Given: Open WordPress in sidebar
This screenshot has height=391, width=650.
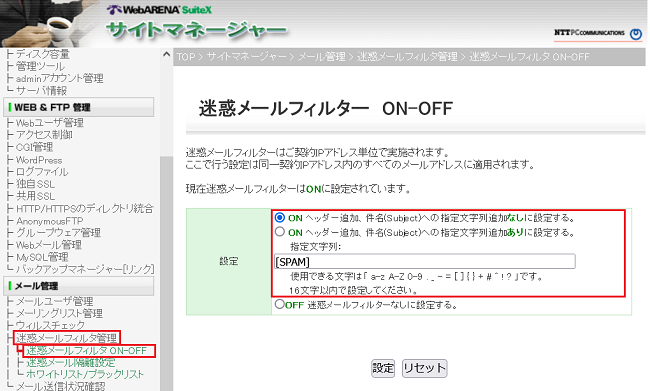Looking at the screenshot, I should 39,160.
